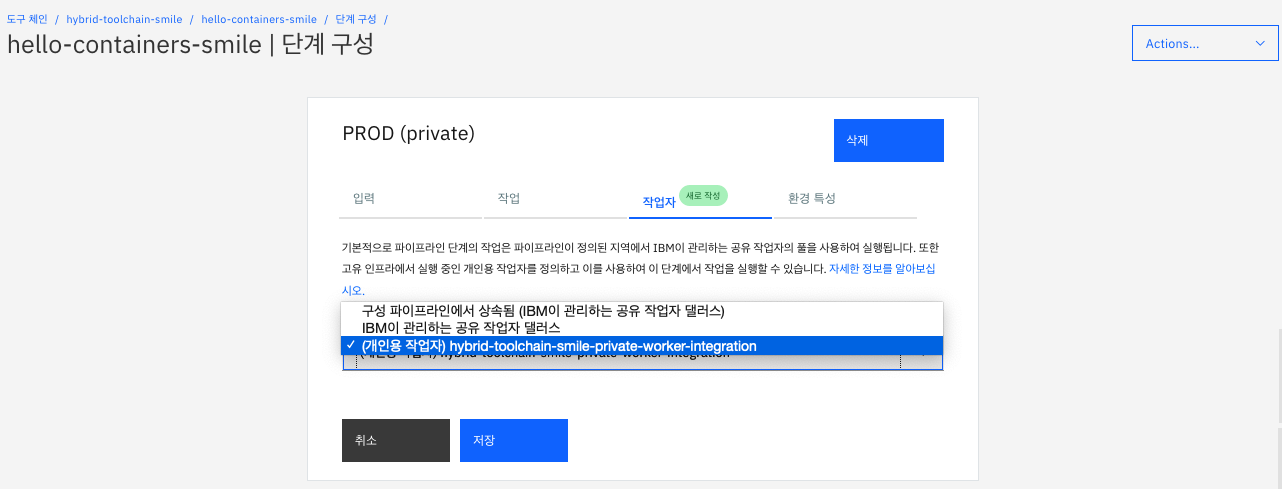Click the Actions dropdown chevron icon
This screenshot has width=1282, height=489.
(x=1259, y=44)
